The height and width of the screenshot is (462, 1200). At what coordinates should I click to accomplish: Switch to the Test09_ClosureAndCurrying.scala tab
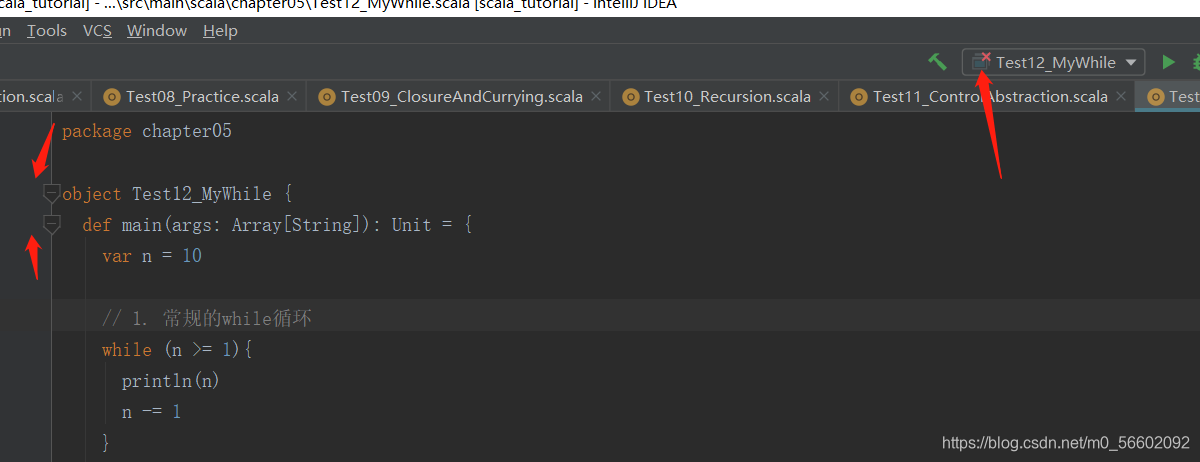point(461,97)
